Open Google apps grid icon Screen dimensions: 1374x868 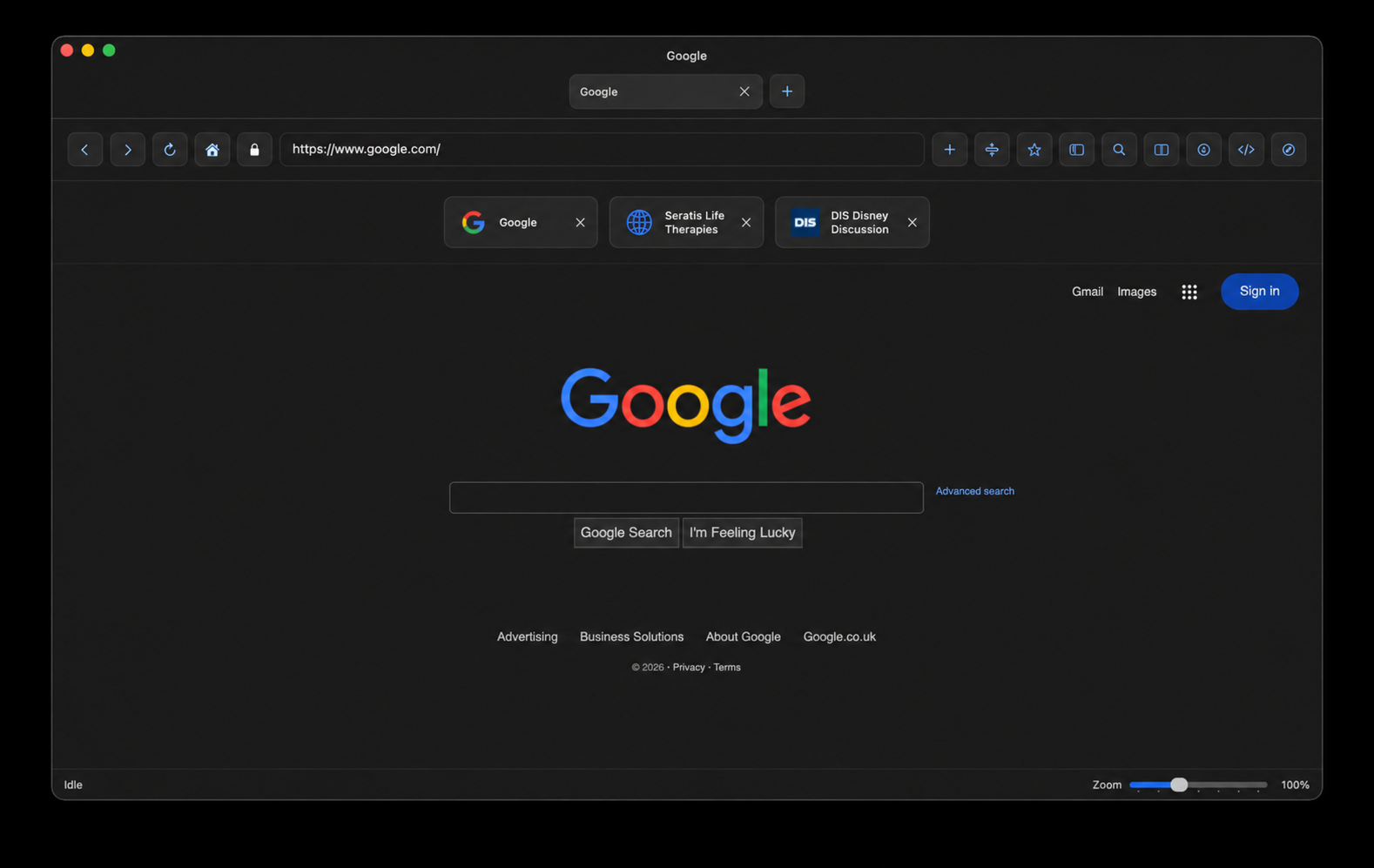(x=1189, y=293)
